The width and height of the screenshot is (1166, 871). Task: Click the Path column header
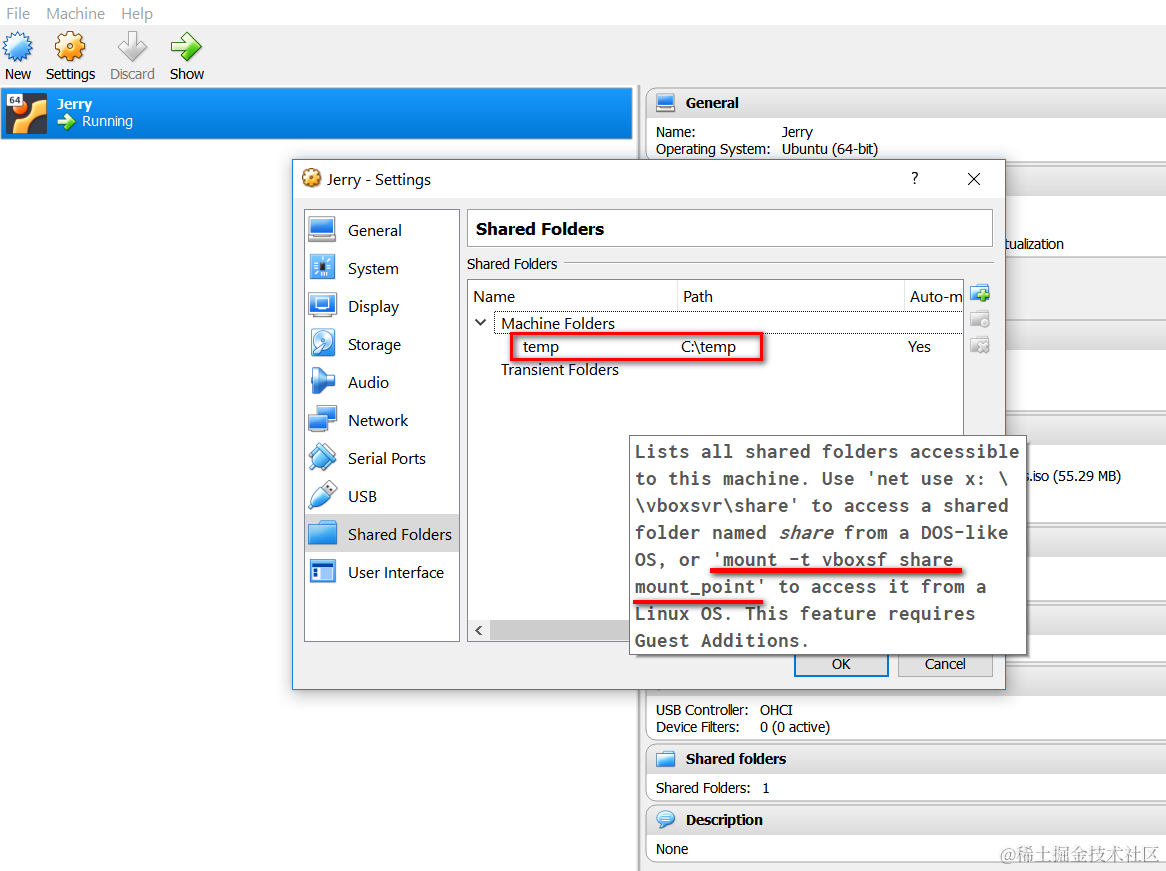coord(791,296)
